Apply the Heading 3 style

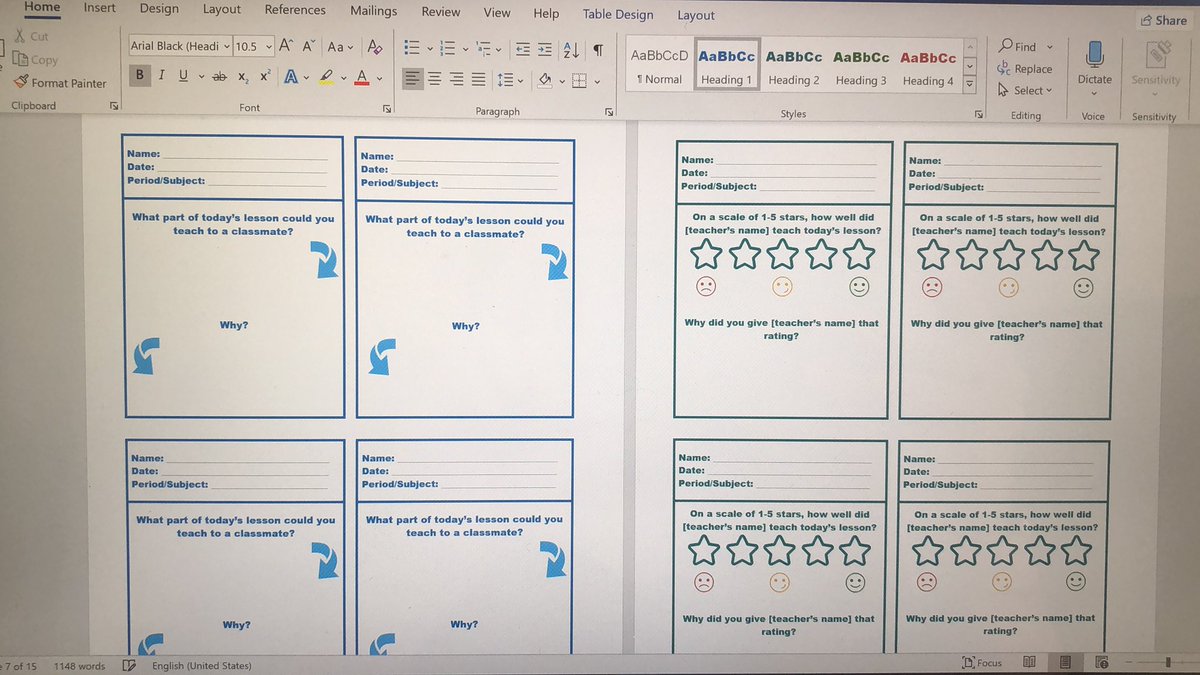click(x=861, y=68)
